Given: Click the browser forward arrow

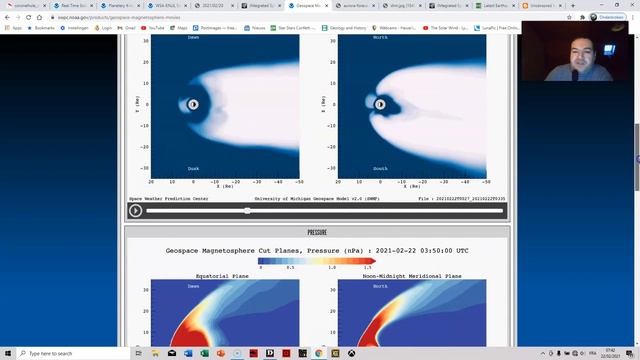Looking at the screenshot, I should [x=18, y=17].
